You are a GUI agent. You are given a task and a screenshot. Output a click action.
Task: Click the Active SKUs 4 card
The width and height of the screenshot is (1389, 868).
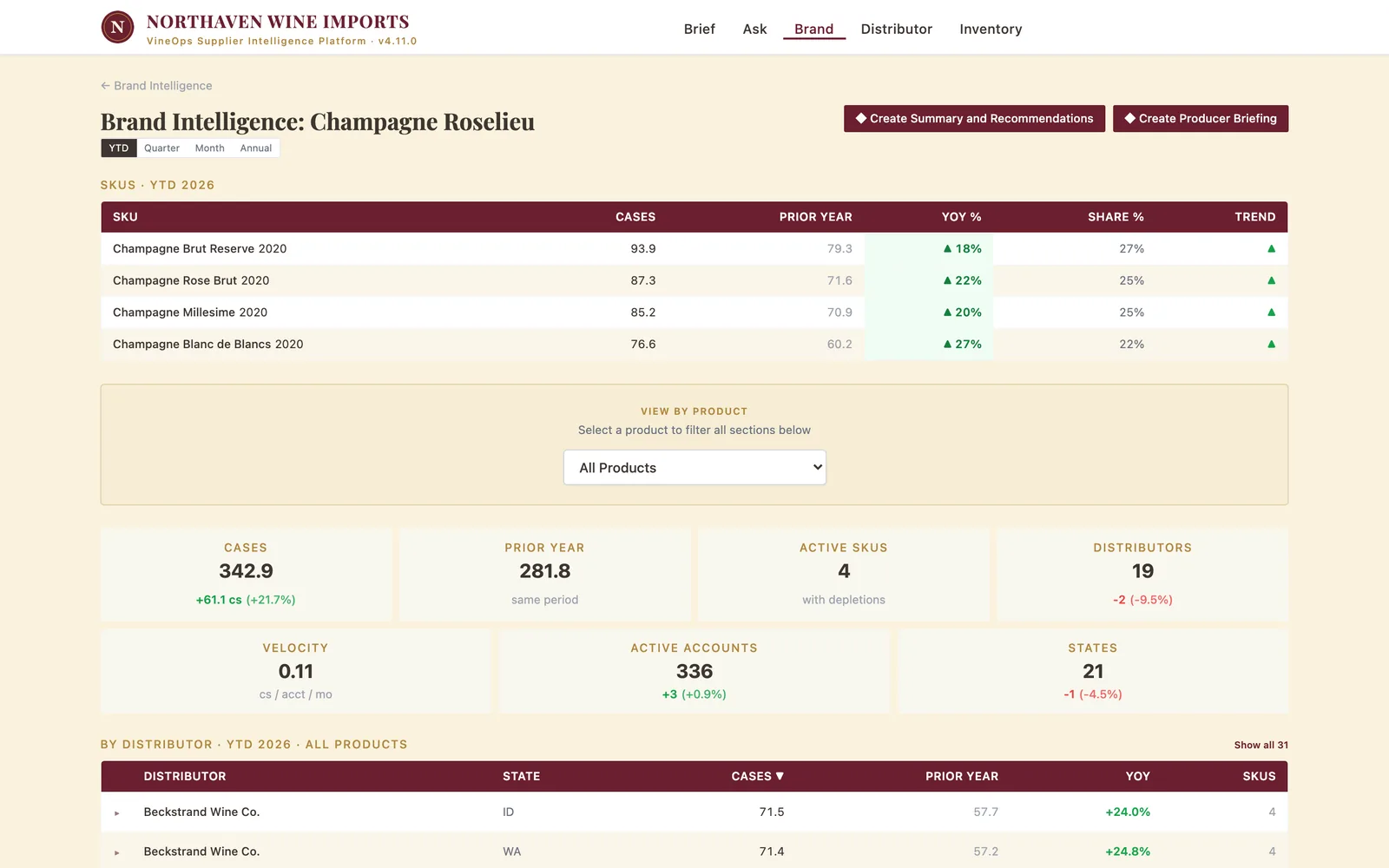pyautogui.click(x=844, y=574)
